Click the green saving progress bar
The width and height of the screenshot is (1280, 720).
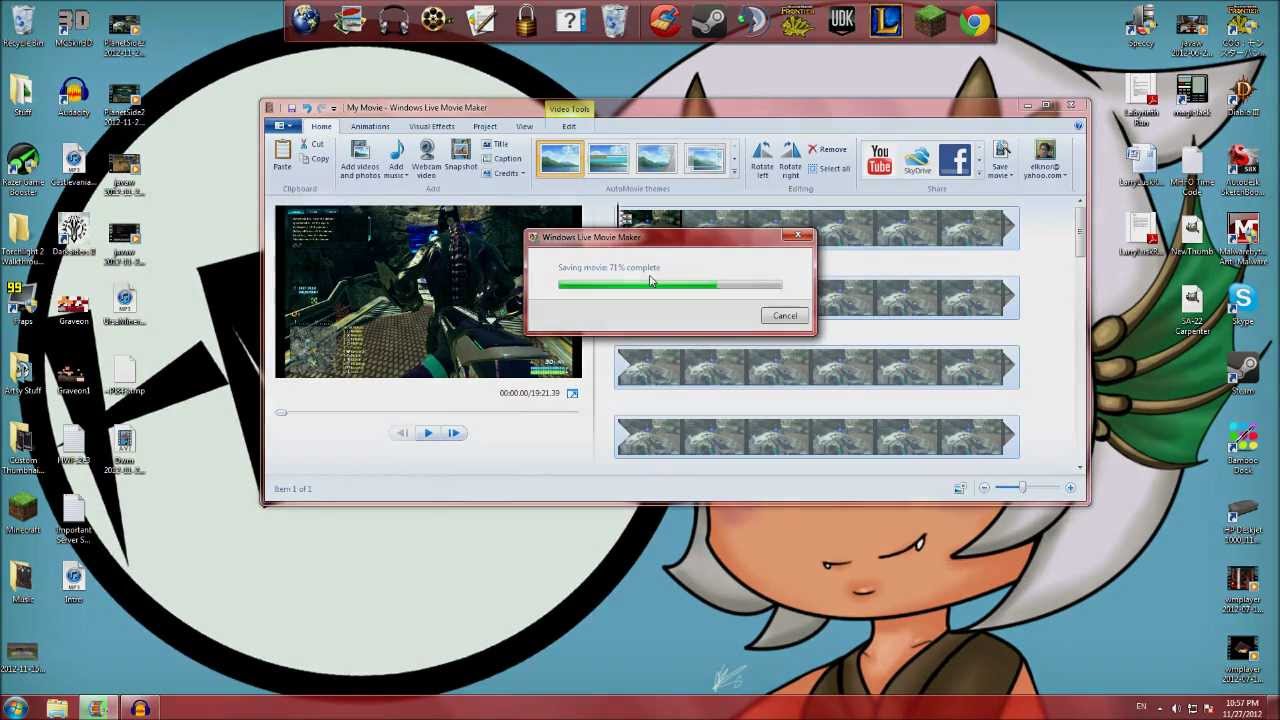670,285
